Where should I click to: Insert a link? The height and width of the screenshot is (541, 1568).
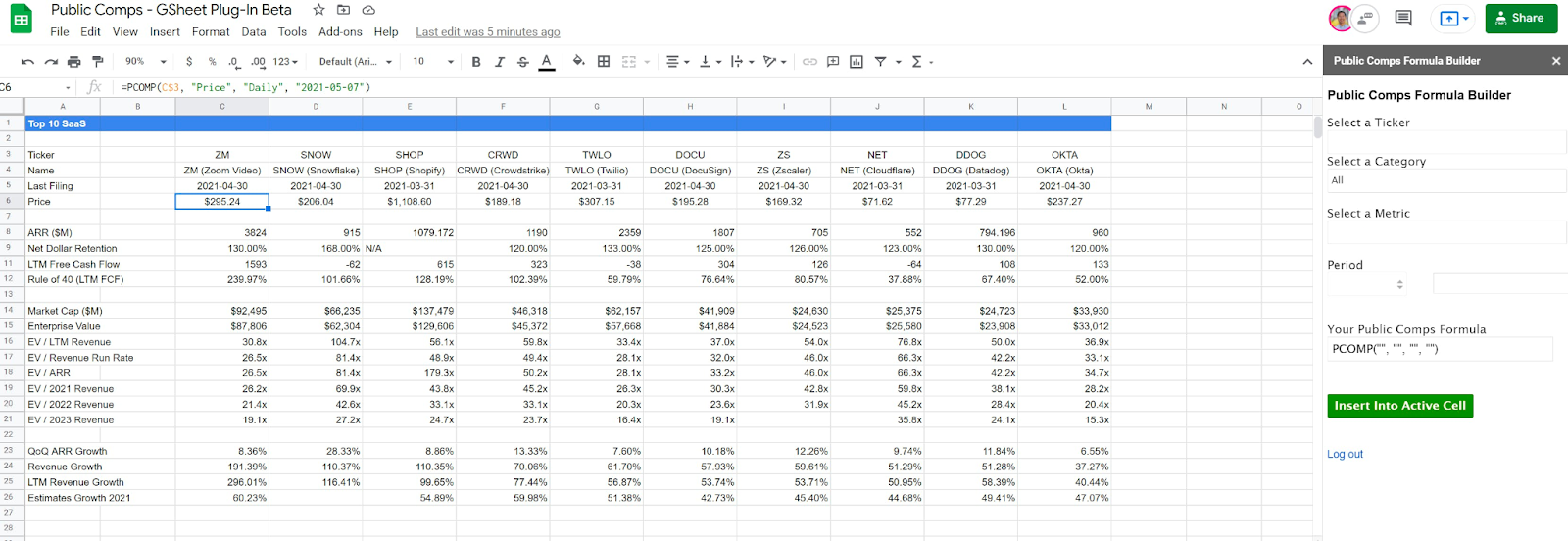[809, 62]
